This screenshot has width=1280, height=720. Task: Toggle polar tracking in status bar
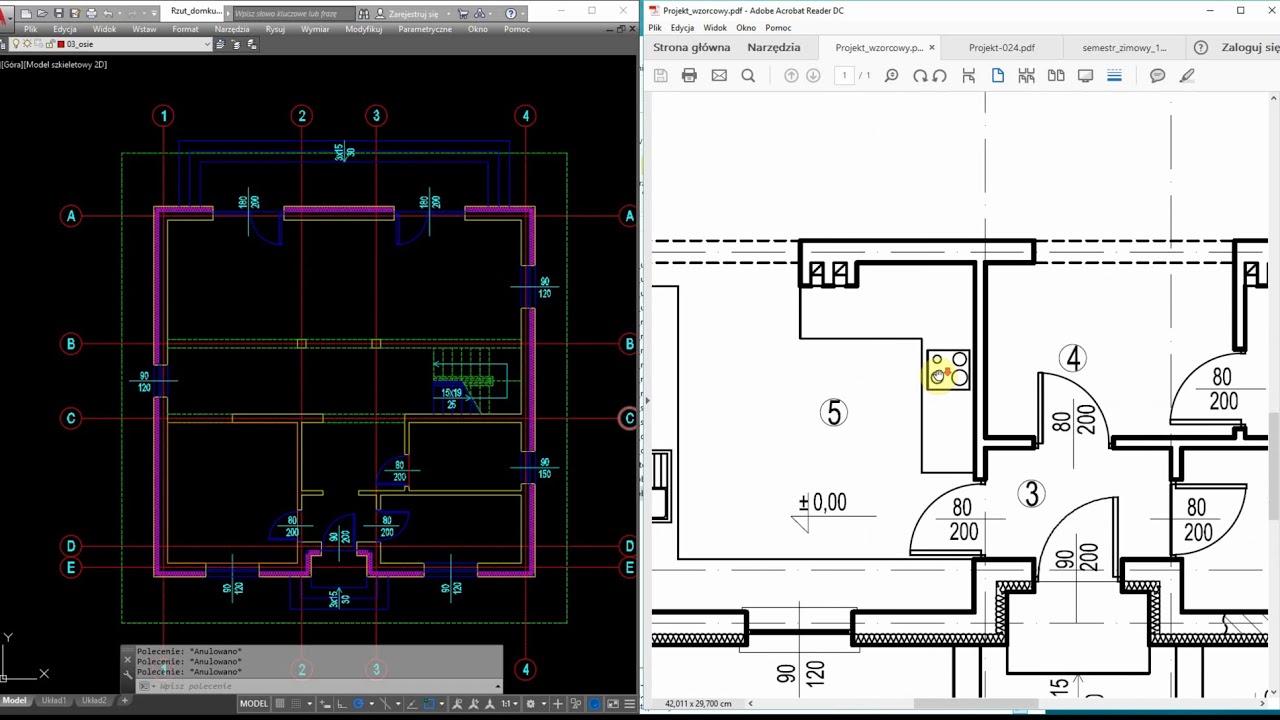click(x=358, y=703)
